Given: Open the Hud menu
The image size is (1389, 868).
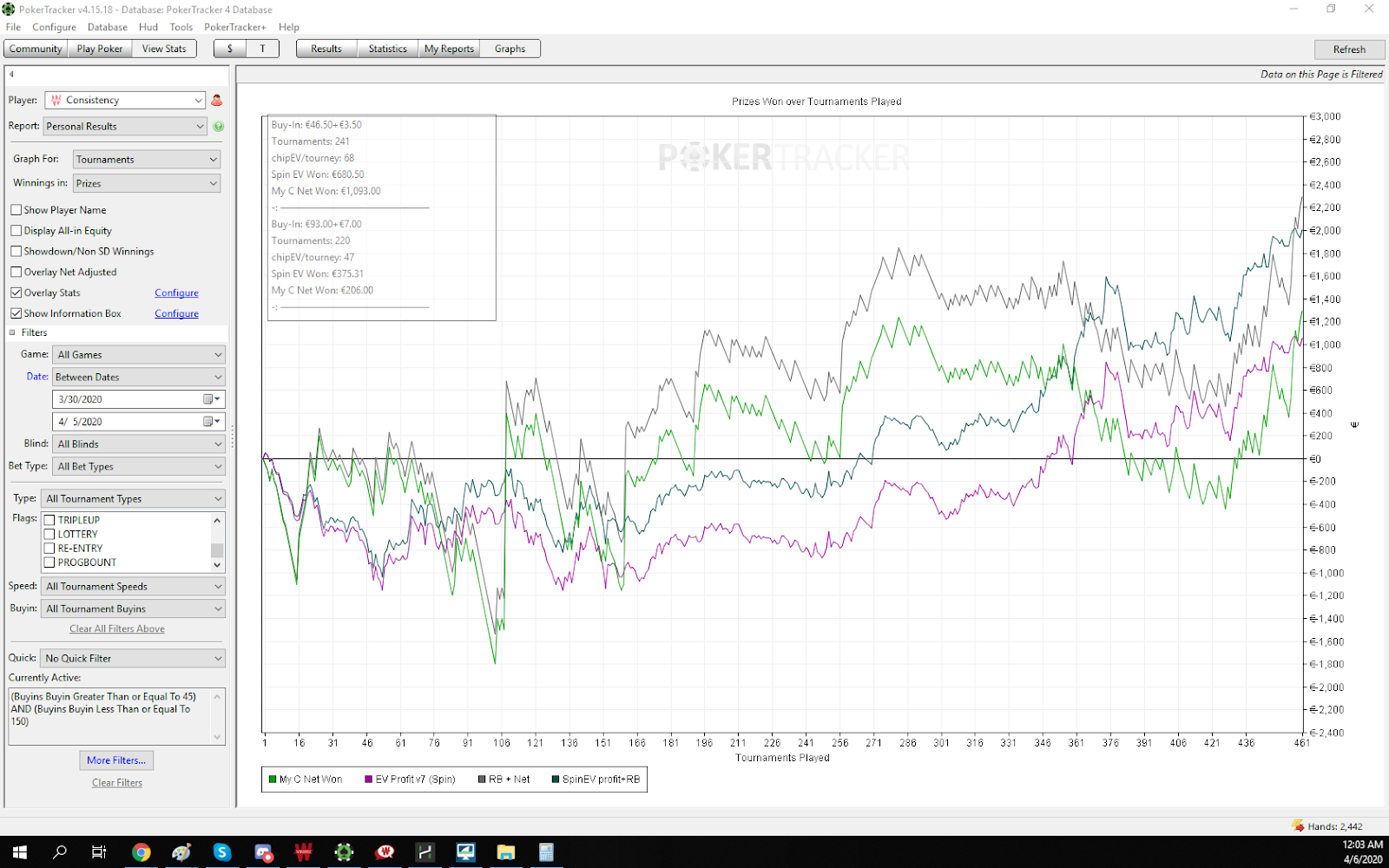Looking at the screenshot, I should coord(148,27).
